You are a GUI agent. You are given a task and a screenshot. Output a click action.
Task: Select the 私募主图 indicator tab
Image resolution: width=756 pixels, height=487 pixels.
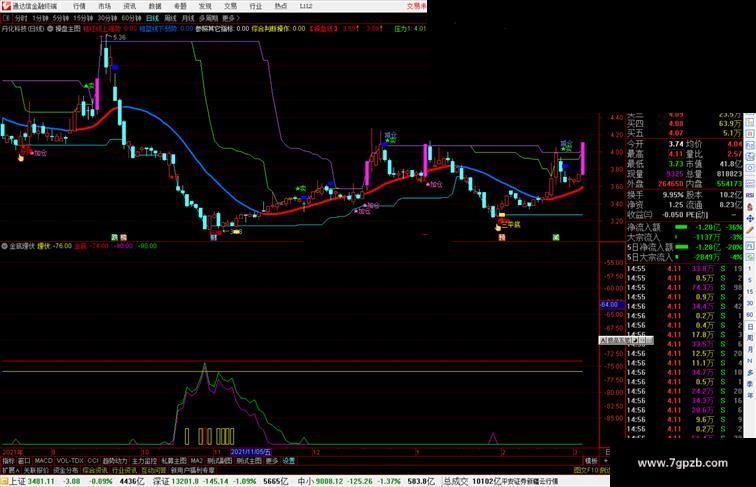[174, 461]
